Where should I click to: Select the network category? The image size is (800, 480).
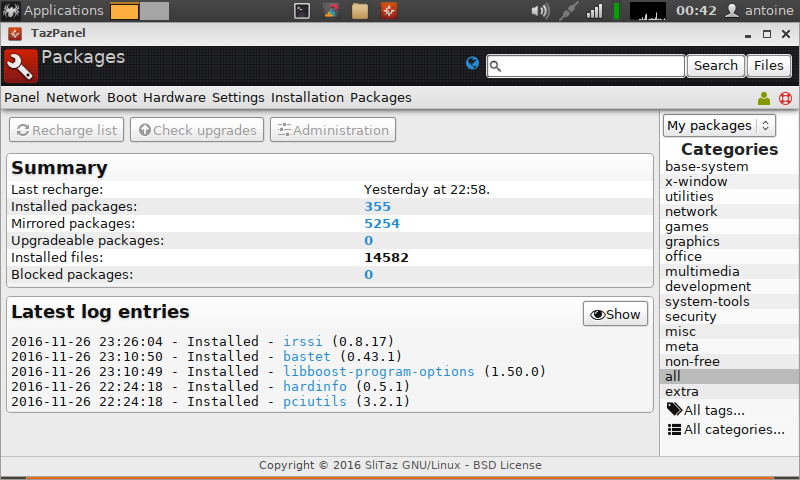coord(691,212)
